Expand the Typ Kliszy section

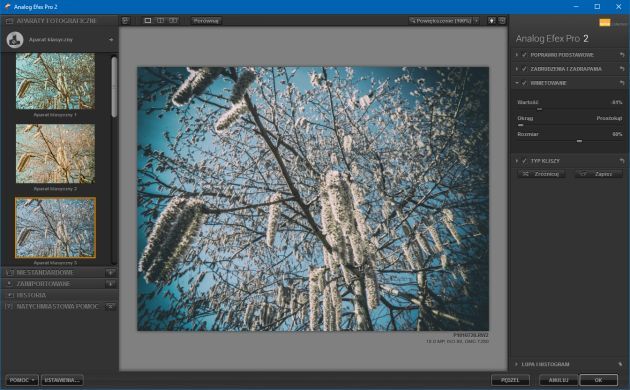(517, 161)
